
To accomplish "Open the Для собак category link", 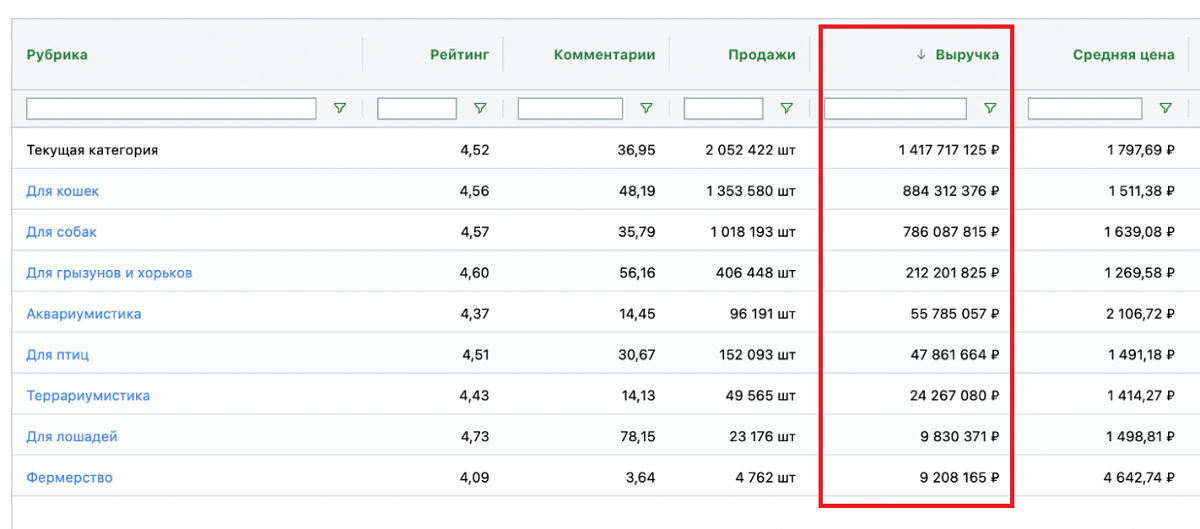I will pos(61,232).
